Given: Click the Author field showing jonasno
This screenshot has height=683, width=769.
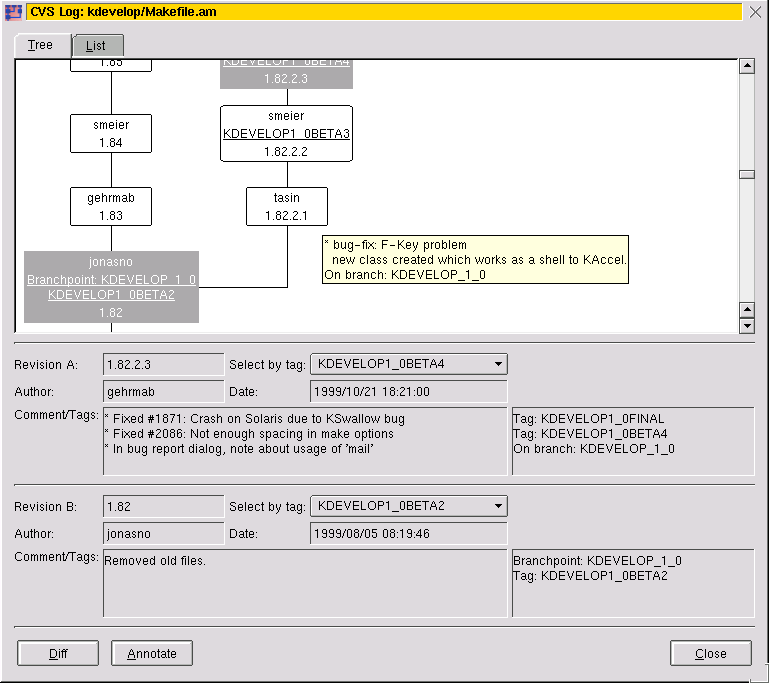Looking at the screenshot, I should pyautogui.click(x=163, y=533).
